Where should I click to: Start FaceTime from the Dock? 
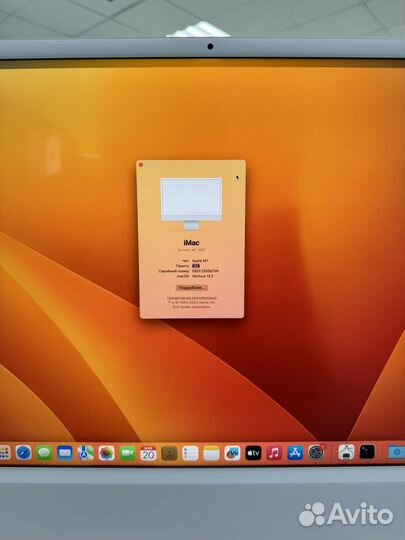pyautogui.click(x=127, y=453)
